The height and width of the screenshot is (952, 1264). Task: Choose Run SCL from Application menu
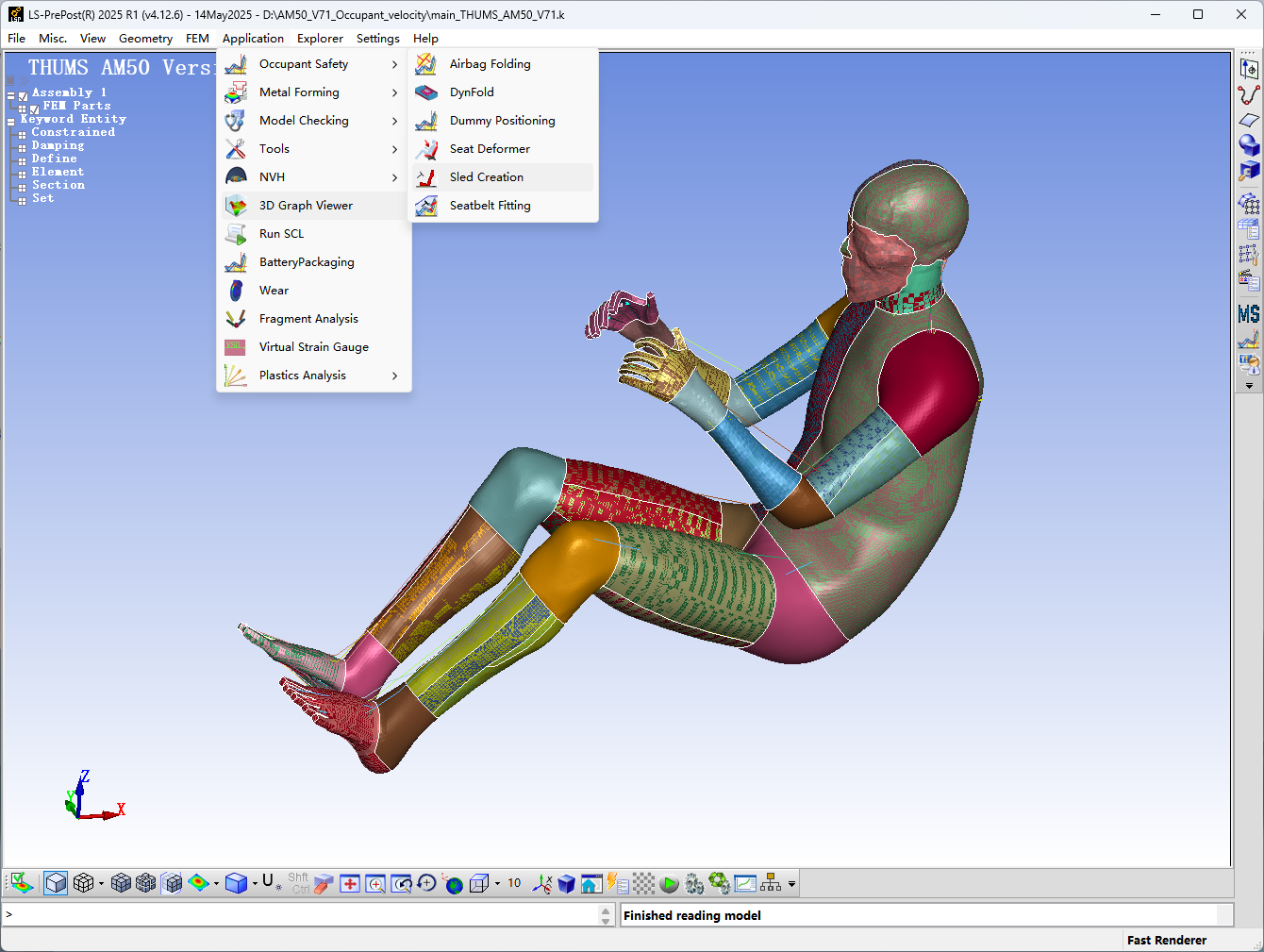pyautogui.click(x=281, y=234)
